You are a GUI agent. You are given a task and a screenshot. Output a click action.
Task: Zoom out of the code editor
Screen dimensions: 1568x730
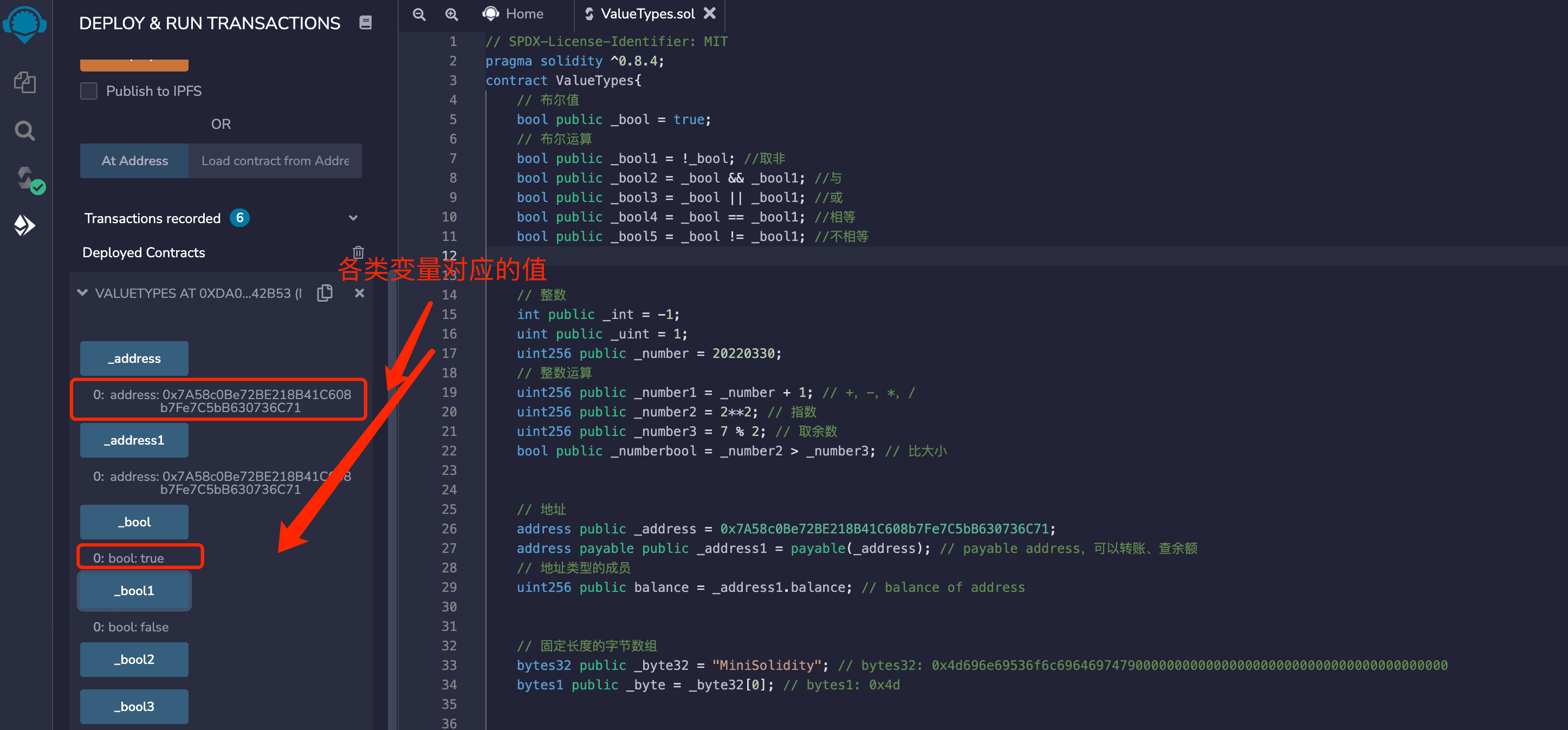(419, 14)
